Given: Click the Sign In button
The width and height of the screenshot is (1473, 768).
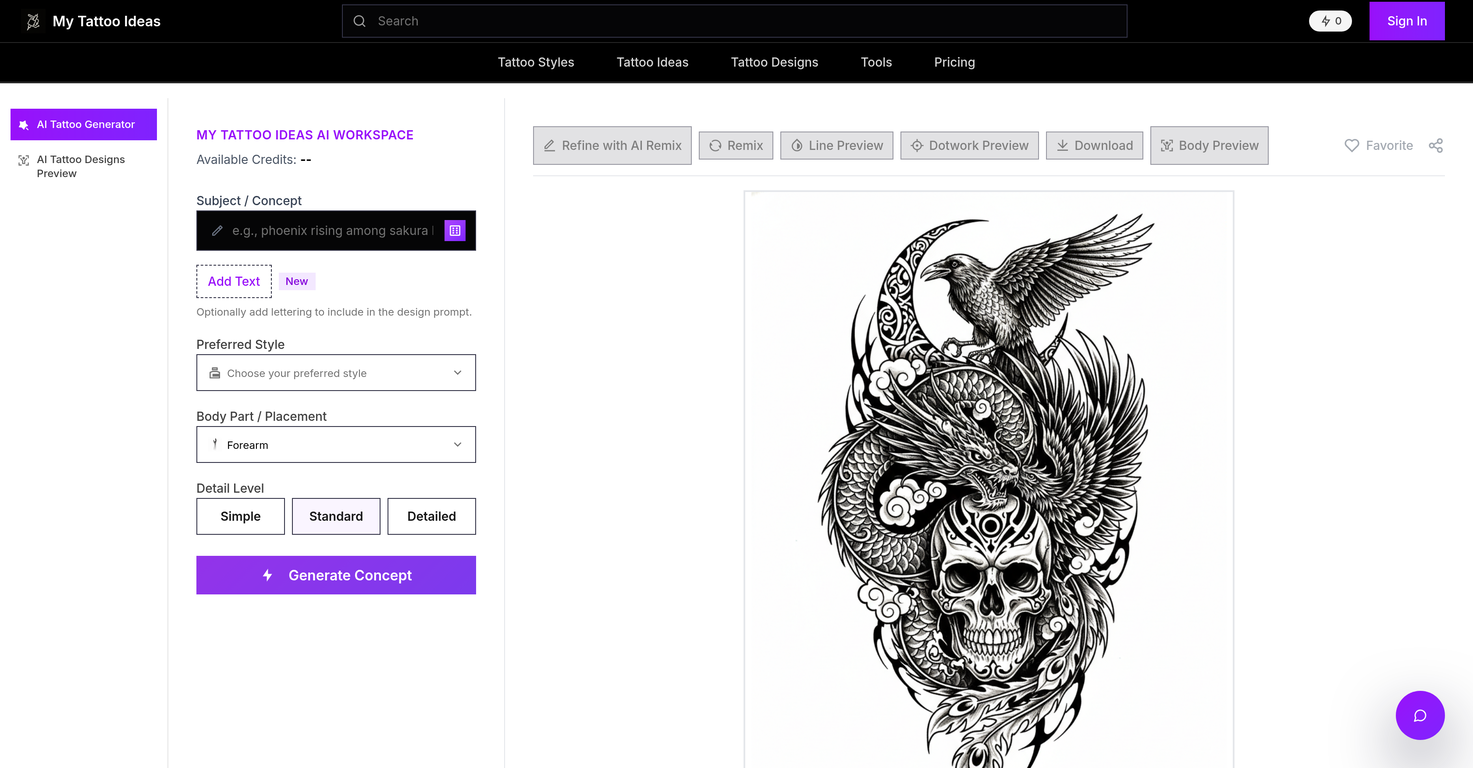Looking at the screenshot, I should [x=1406, y=20].
